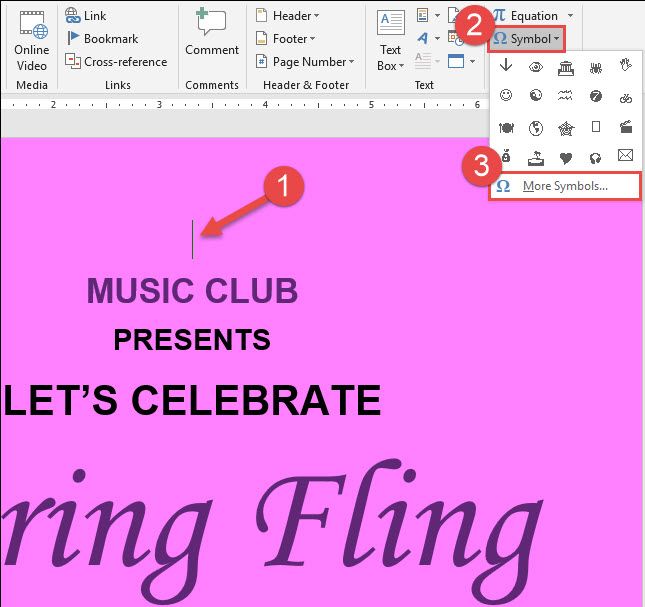Insert the eye symbol
The image size is (645, 607).
[536, 66]
